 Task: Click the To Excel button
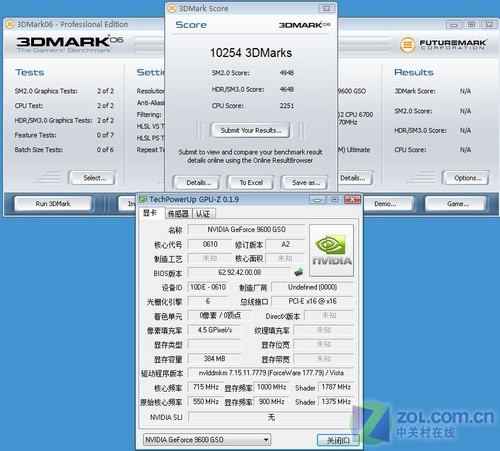tap(251, 183)
